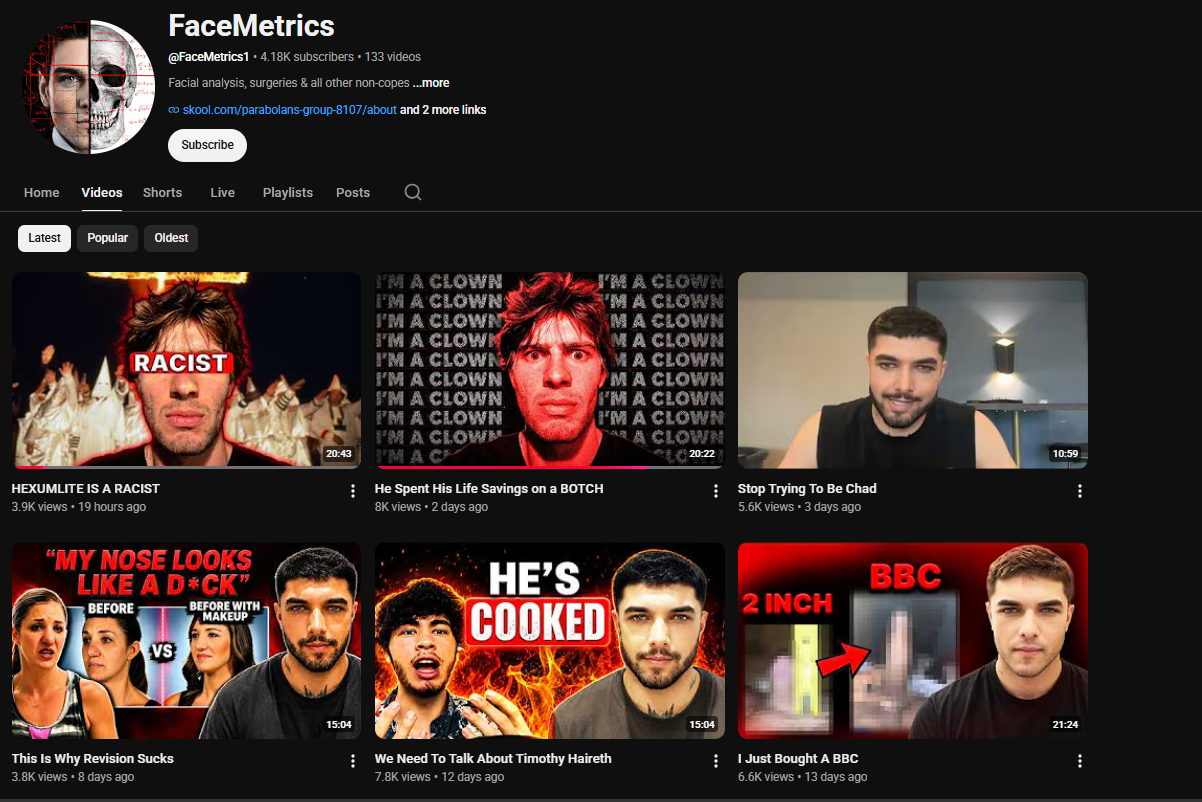Open the Live tab

(x=222, y=192)
